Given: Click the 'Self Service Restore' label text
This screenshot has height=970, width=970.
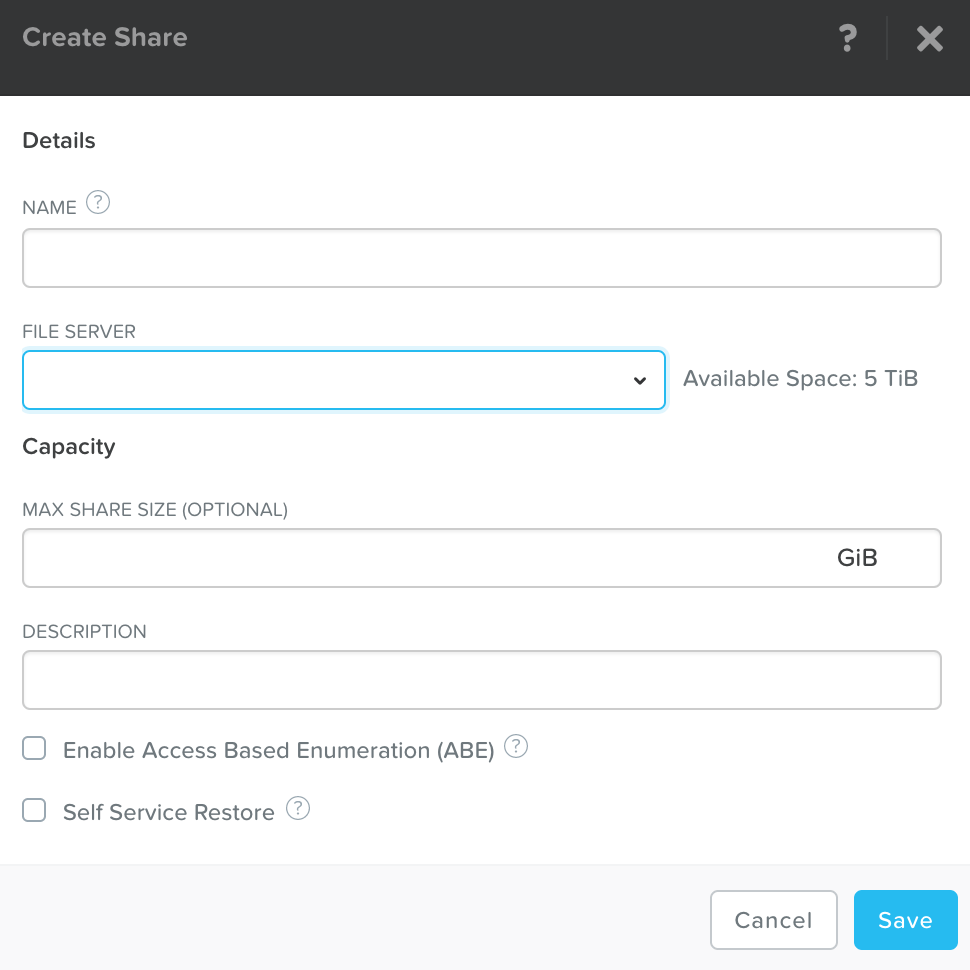Looking at the screenshot, I should pyautogui.click(x=168, y=812).
